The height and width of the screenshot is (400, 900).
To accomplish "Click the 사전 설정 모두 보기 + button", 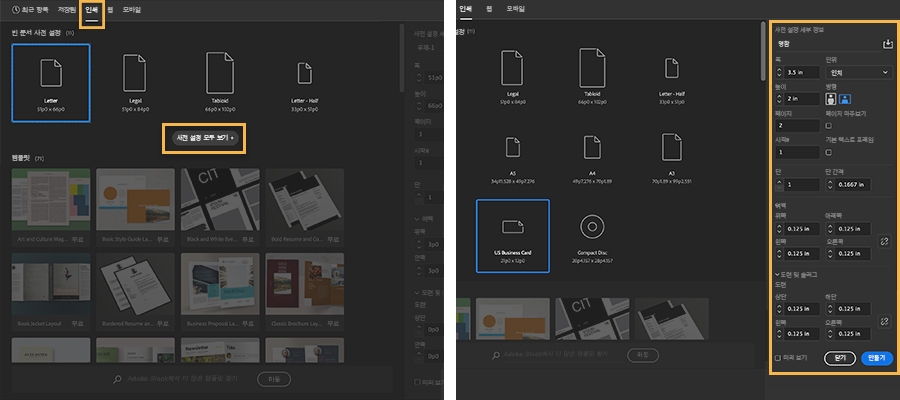I will (205, 138).
